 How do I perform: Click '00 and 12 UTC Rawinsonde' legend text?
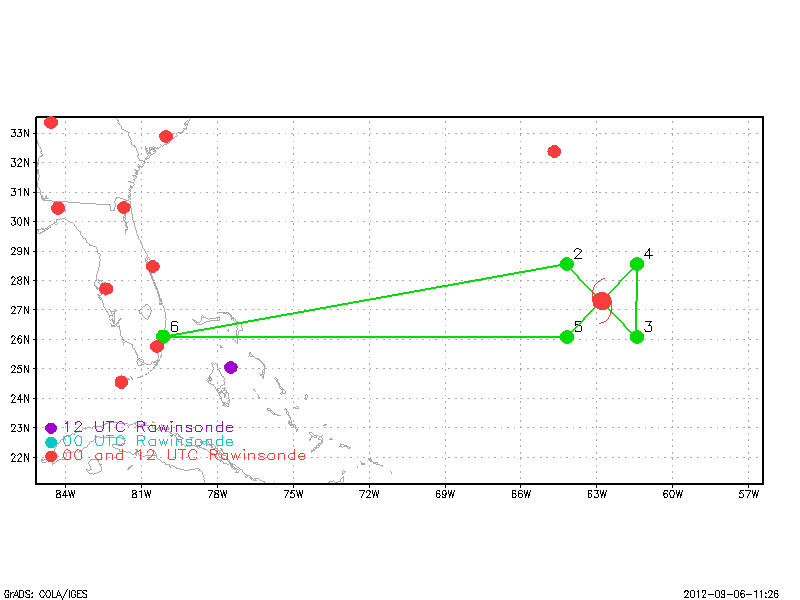click(184, 455)
